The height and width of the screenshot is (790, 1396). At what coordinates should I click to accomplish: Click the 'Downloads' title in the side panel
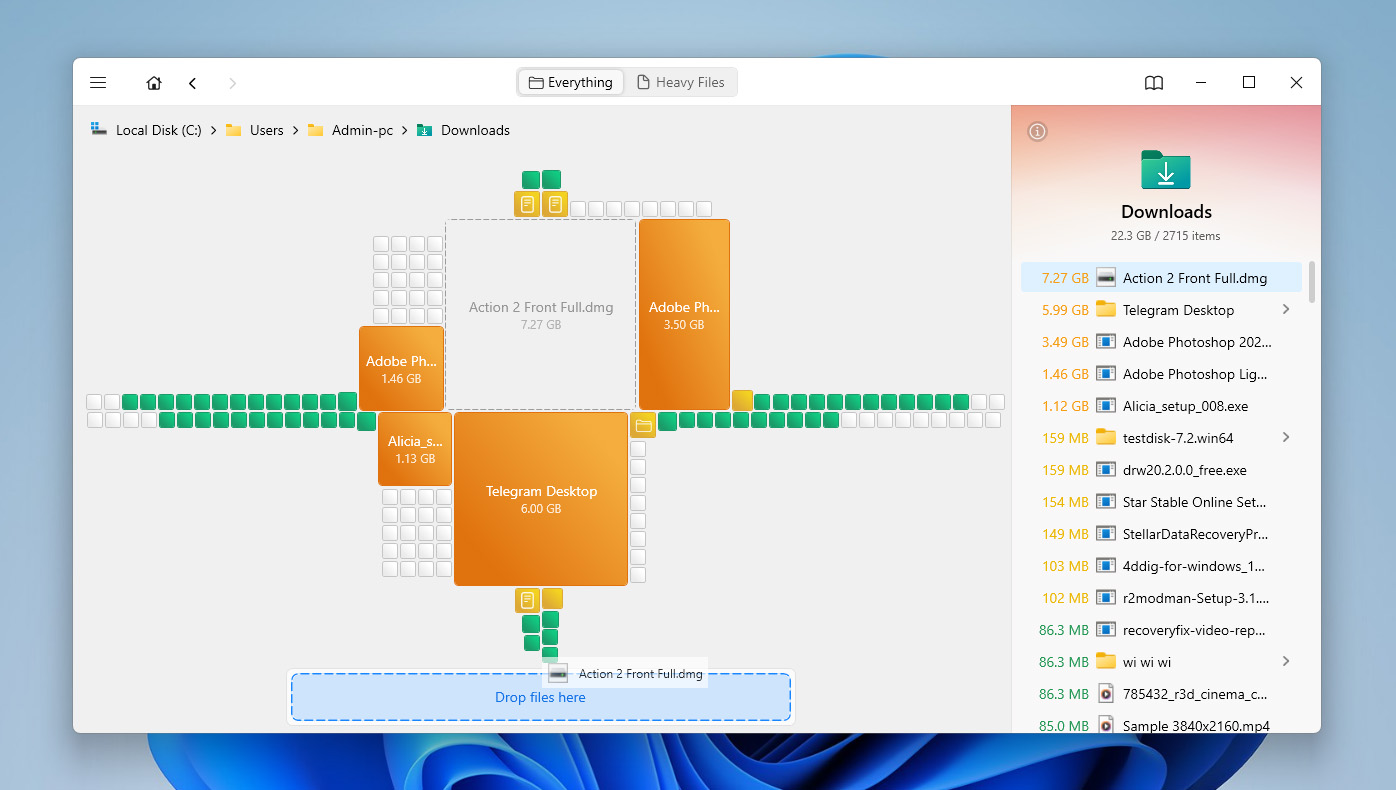(x=1166, y=212)
